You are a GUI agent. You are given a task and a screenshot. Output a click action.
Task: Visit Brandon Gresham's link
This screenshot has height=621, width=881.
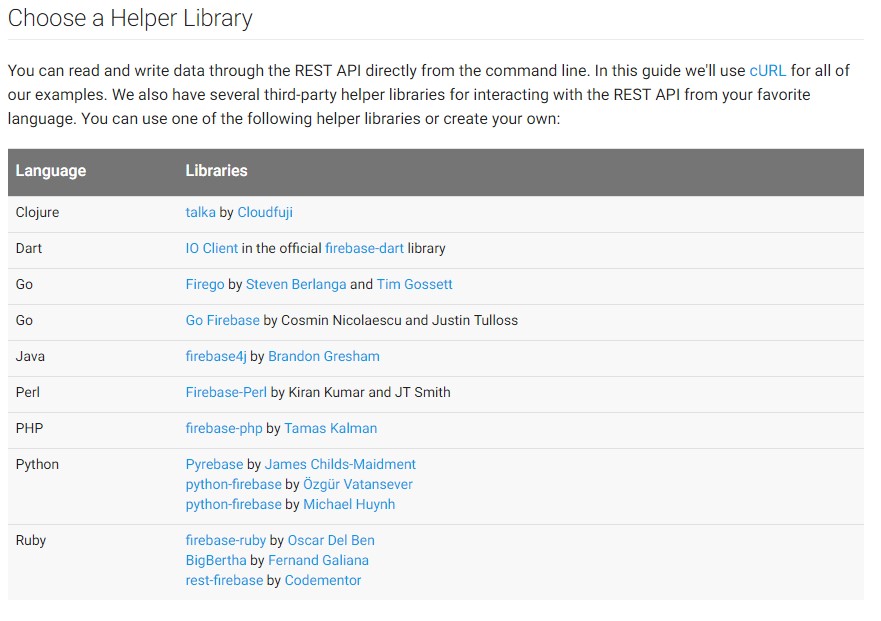pos(324,356)
